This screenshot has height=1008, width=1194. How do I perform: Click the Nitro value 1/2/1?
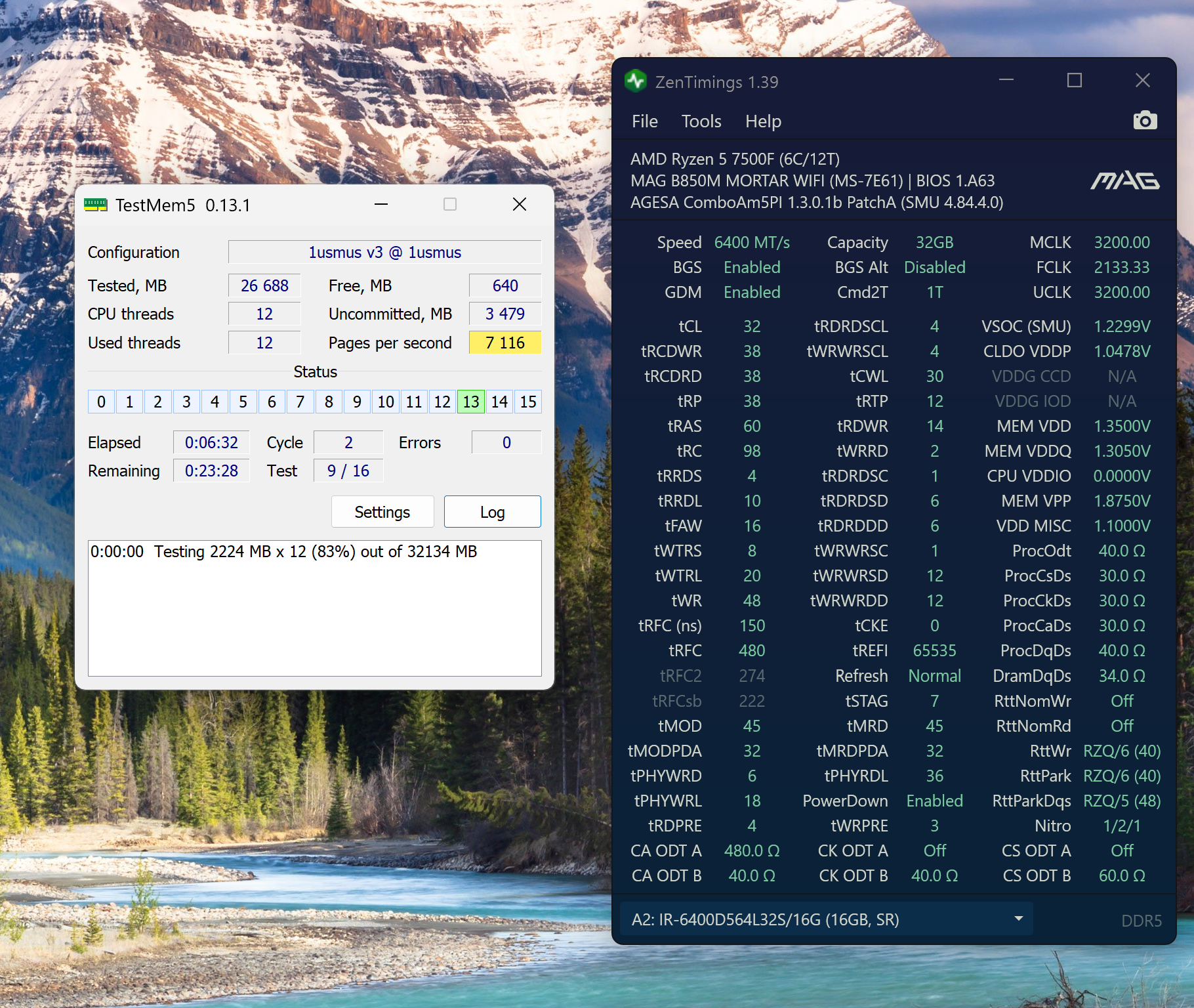pyautogui.click(x=1122, y=826)
